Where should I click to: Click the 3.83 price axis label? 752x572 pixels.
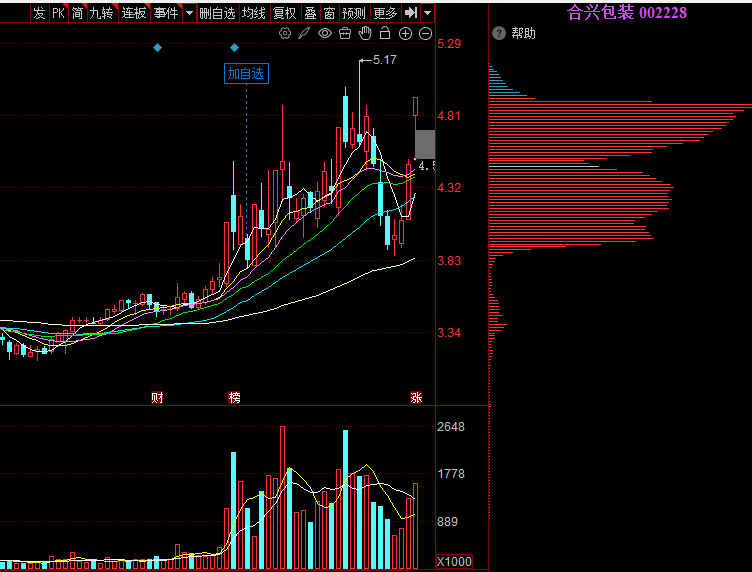pos(449,261)
